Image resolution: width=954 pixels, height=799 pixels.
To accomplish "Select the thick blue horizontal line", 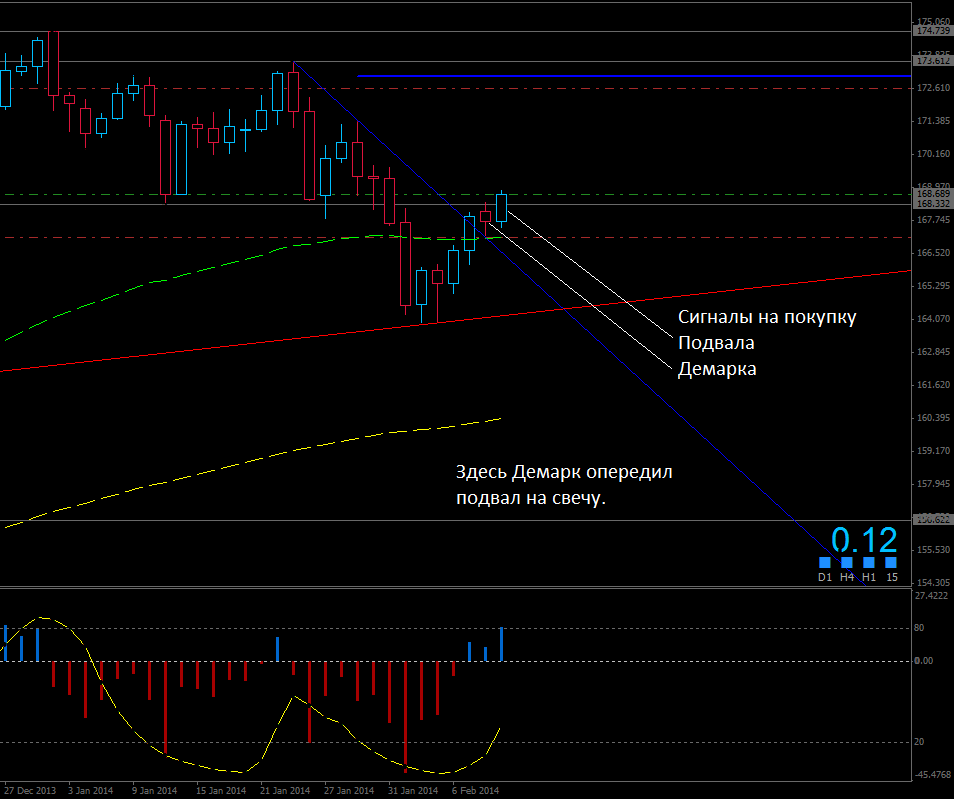I will point(634,76).
